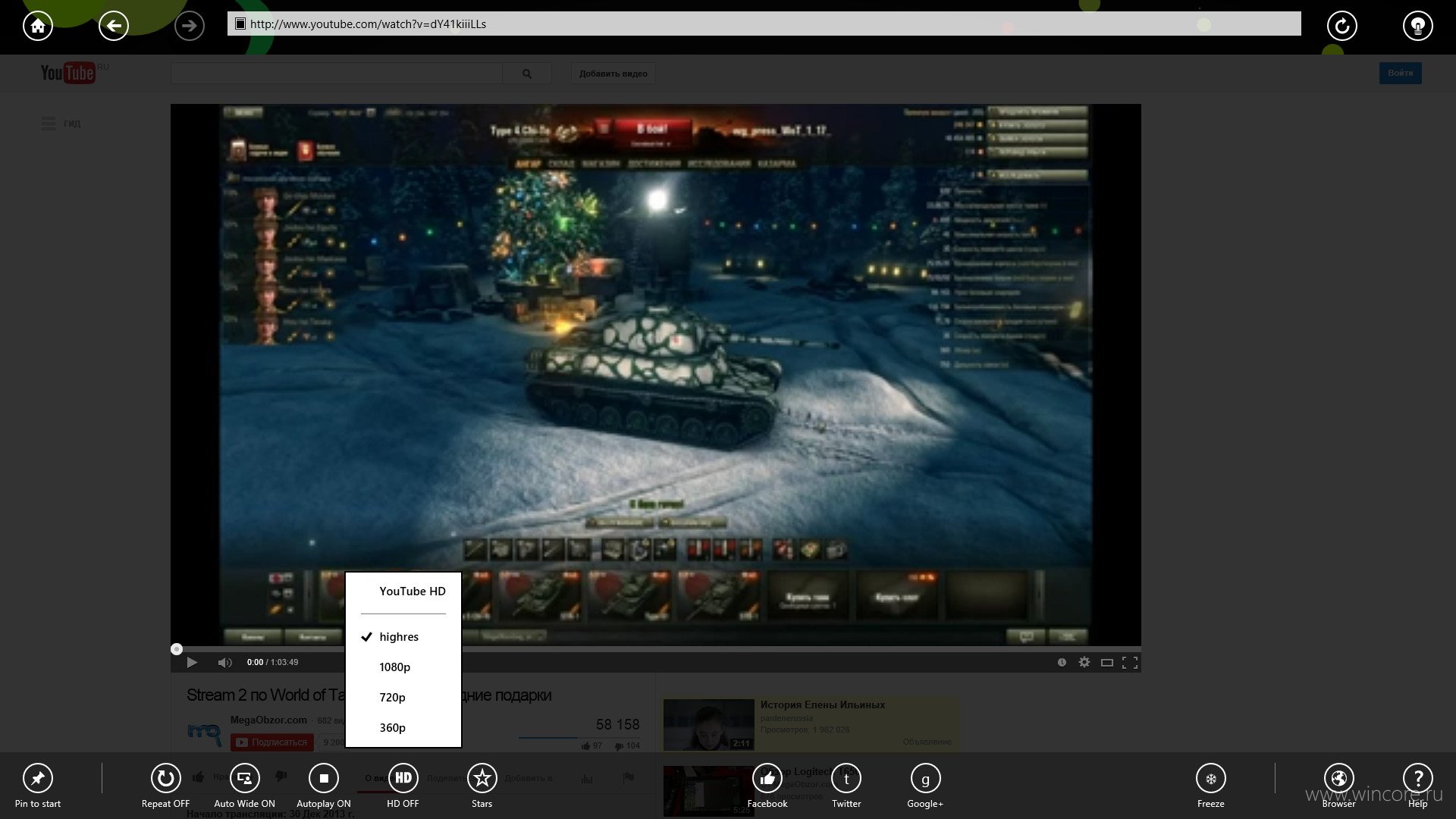Toggle Auto Wide ON

click(x=244, y=786)
